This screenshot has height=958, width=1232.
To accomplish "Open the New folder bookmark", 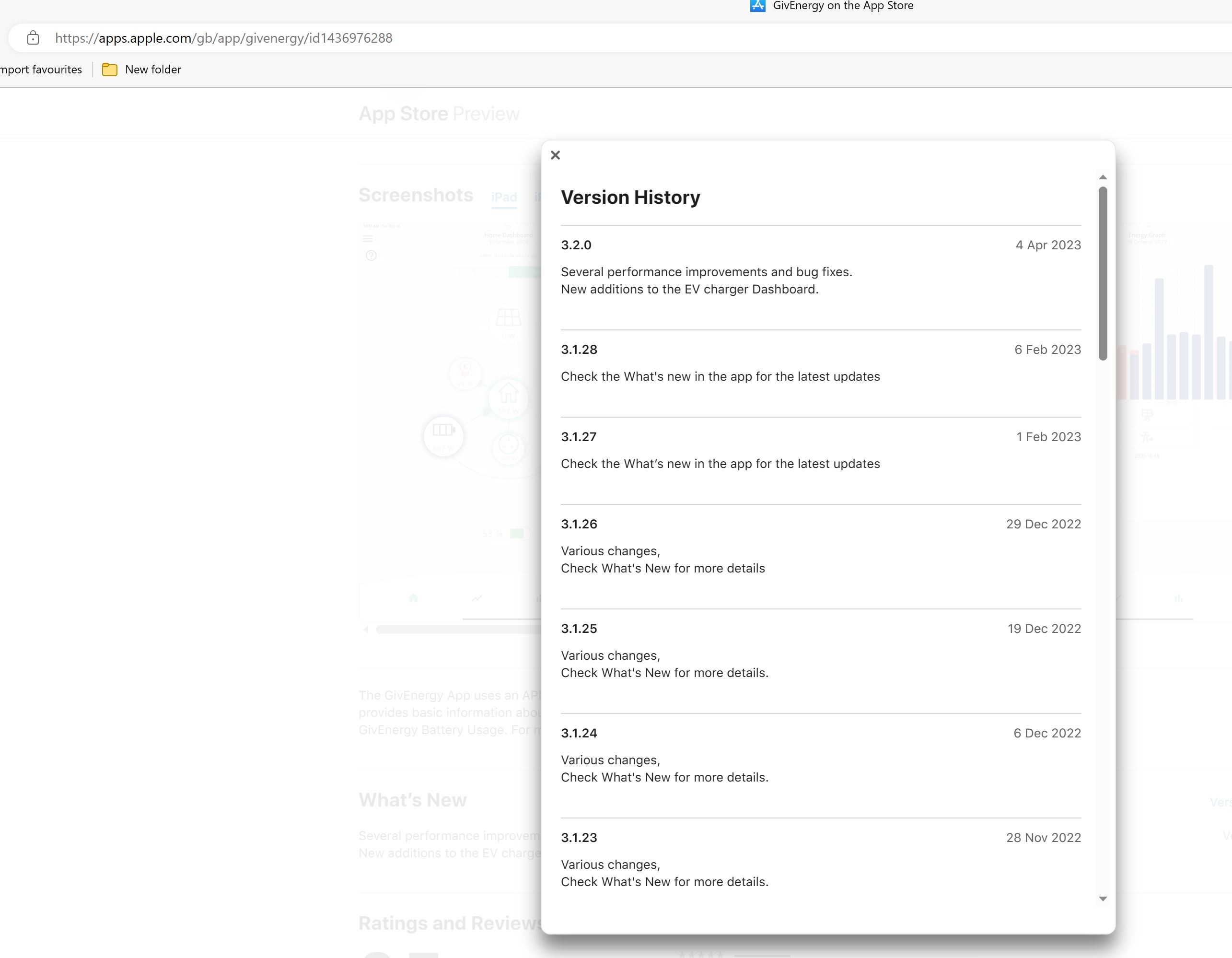I will click(141, 70).
